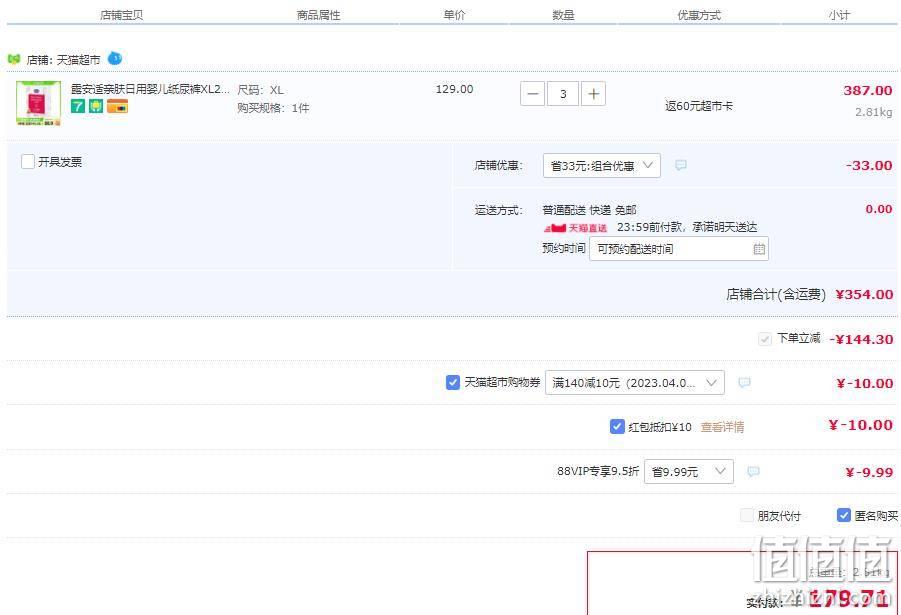Click the -¥144.30 instant discount amount
This screenshot has height=615, width=901.
click(861, 339)
